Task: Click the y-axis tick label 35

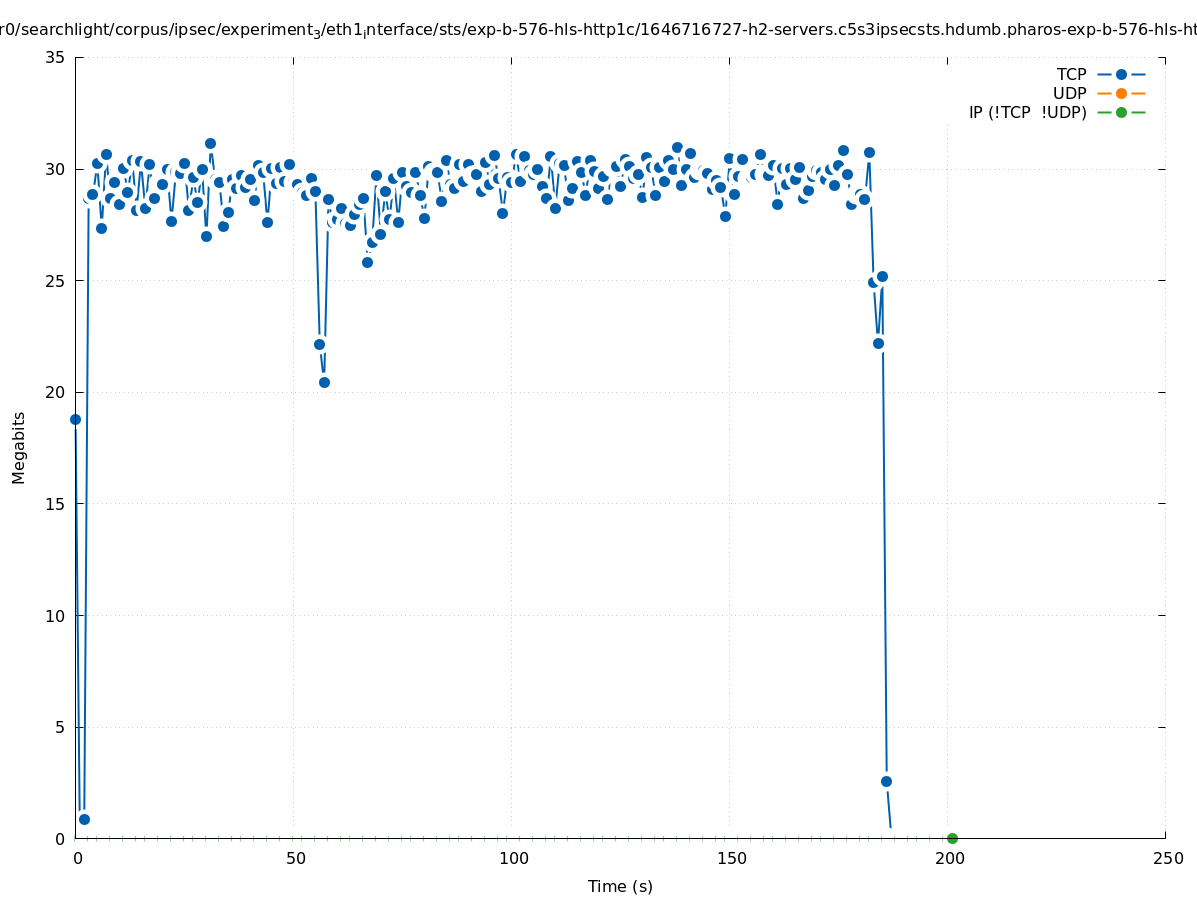Action: click(56, 57)
